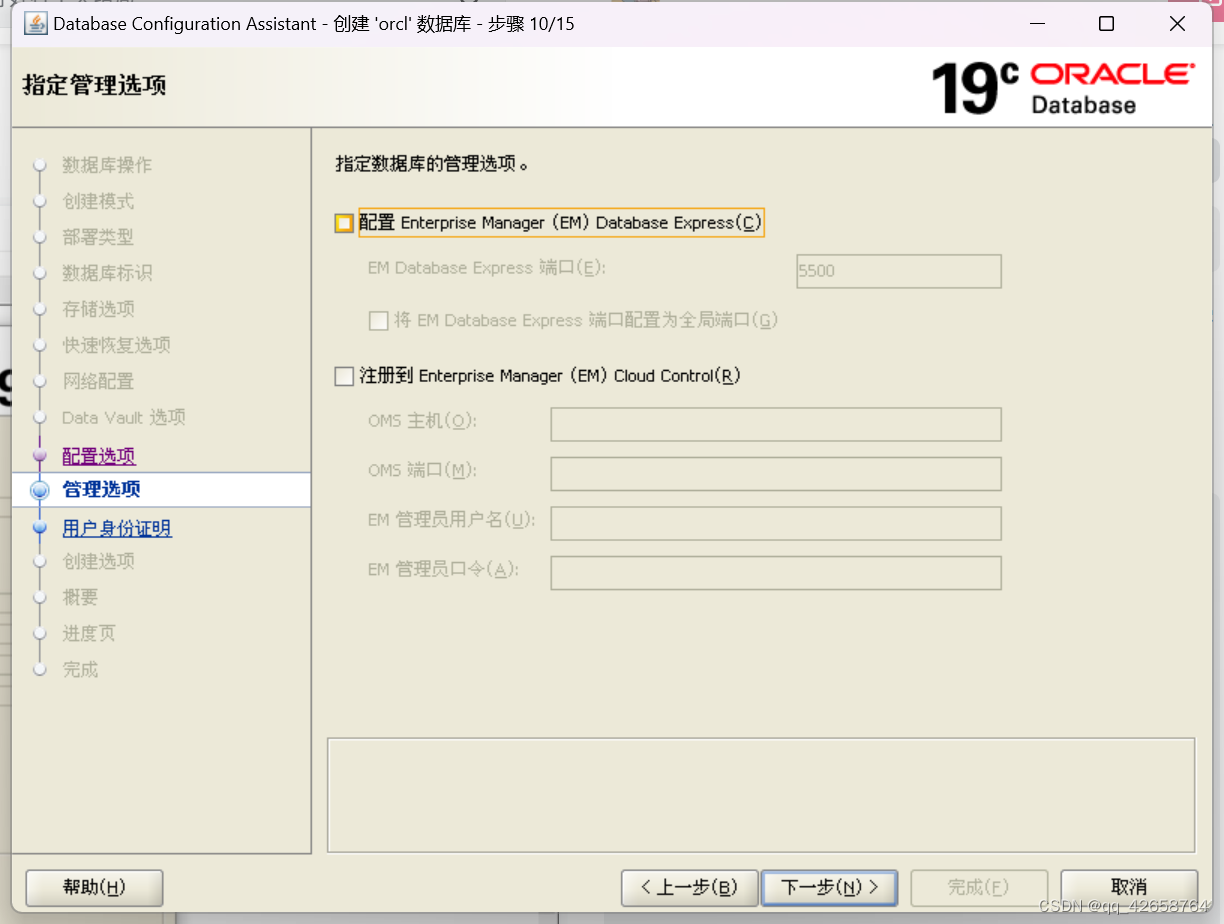Open the 配置选项 step link
Viewport: 1224px width, 924px height.
tap(99, 456)
